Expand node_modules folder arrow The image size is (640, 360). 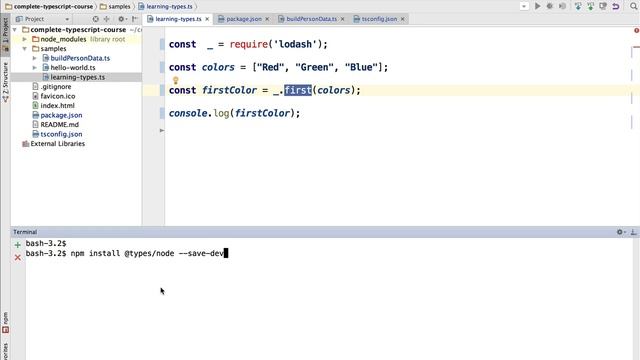[x=24, y=39]
